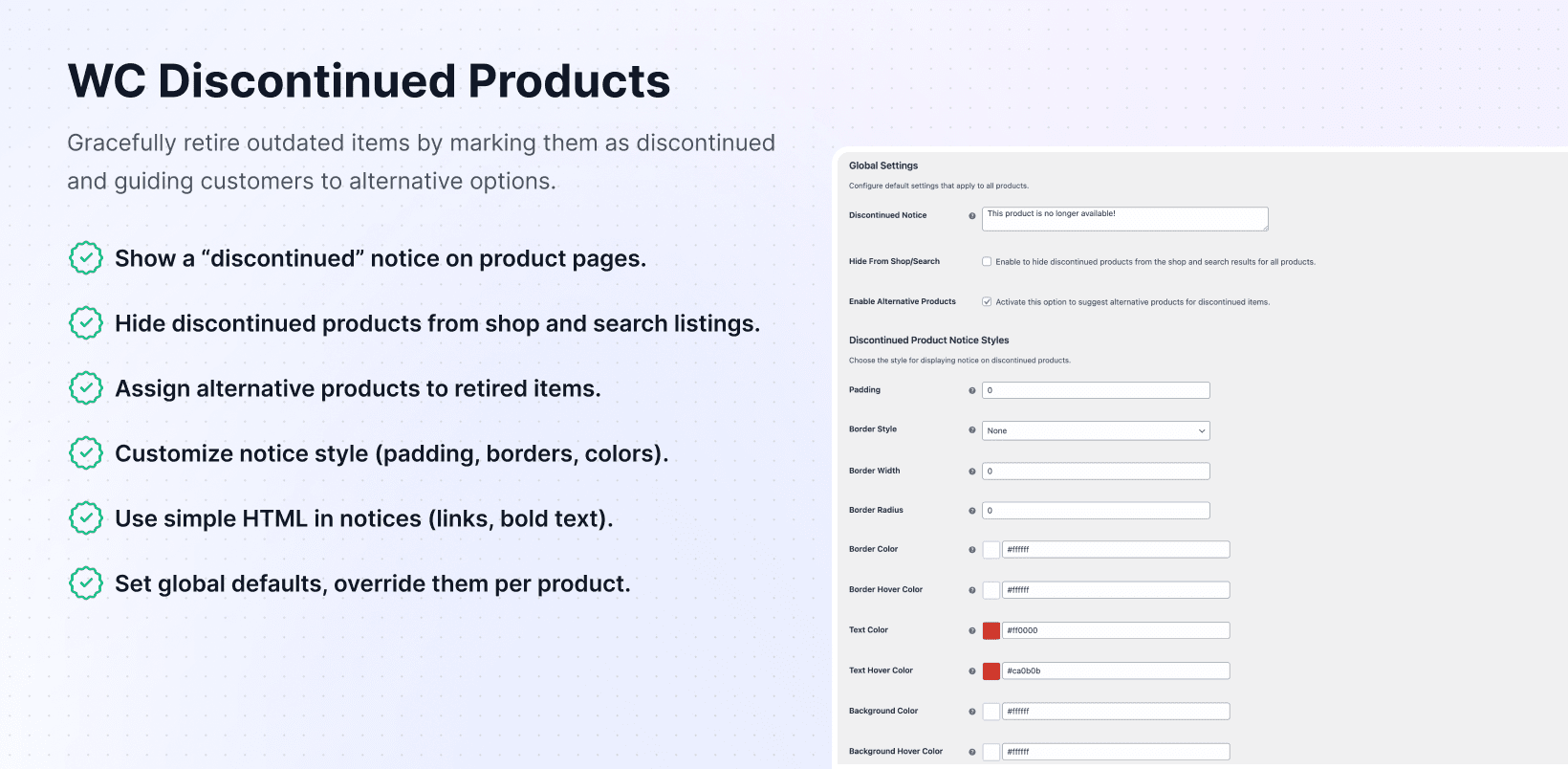
Task: Click the Border Color white swatch
Action: click(991, 550)
